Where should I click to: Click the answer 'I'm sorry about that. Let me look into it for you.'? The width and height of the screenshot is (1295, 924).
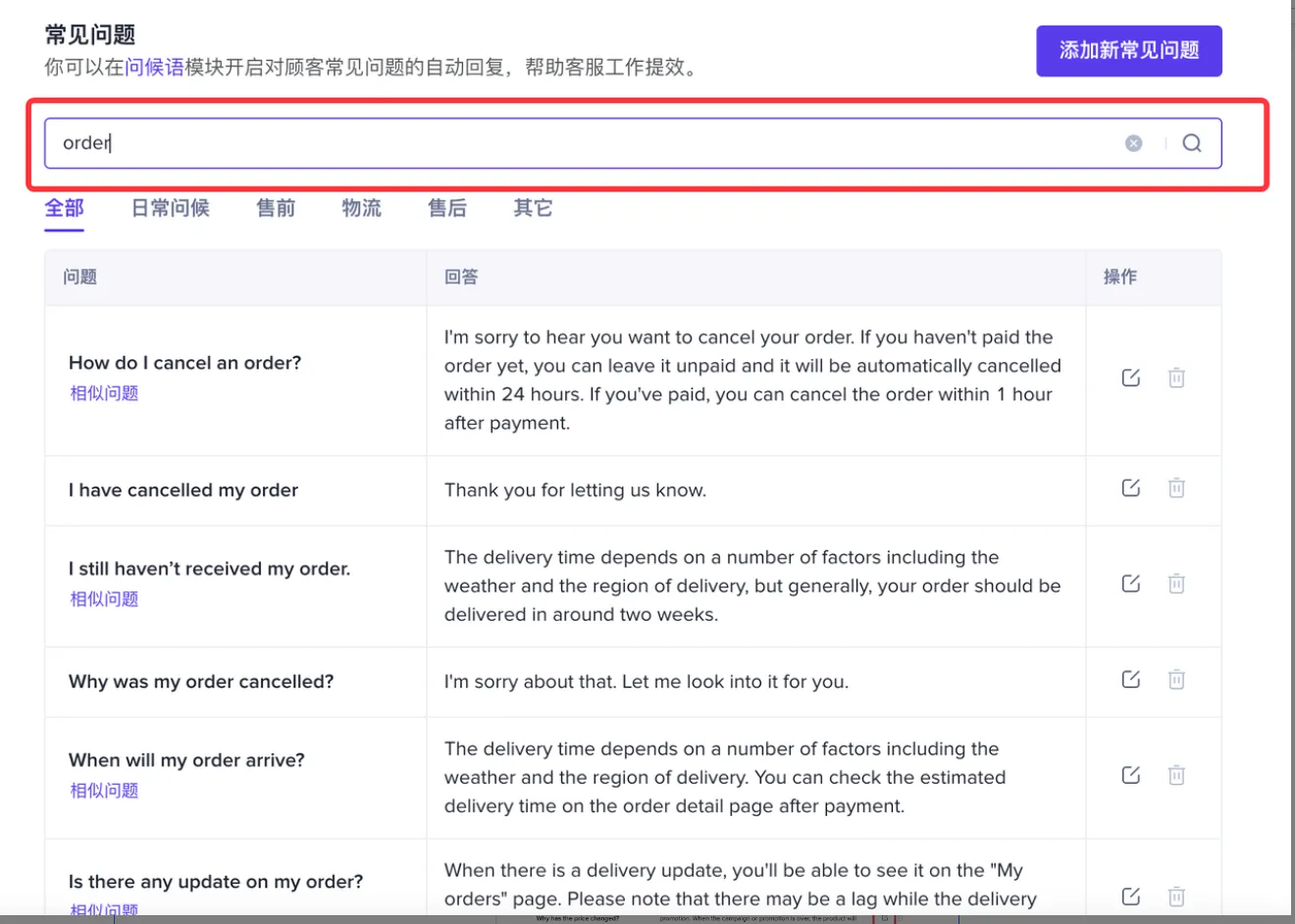[x=647, y=682]
